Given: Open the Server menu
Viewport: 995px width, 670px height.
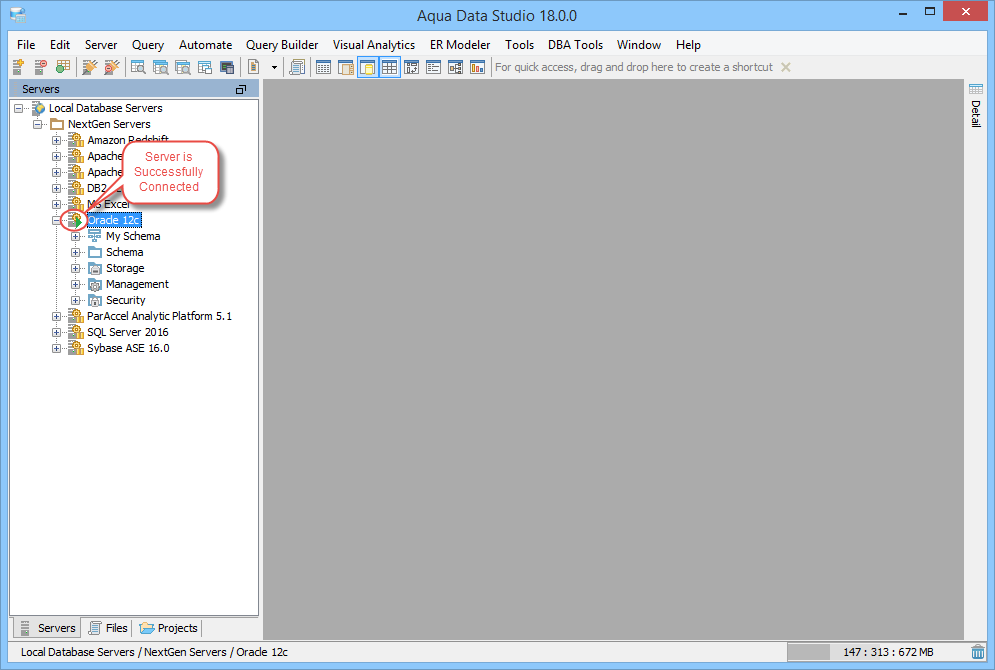Looking at the screenshot, I should (x=101, y=45).
